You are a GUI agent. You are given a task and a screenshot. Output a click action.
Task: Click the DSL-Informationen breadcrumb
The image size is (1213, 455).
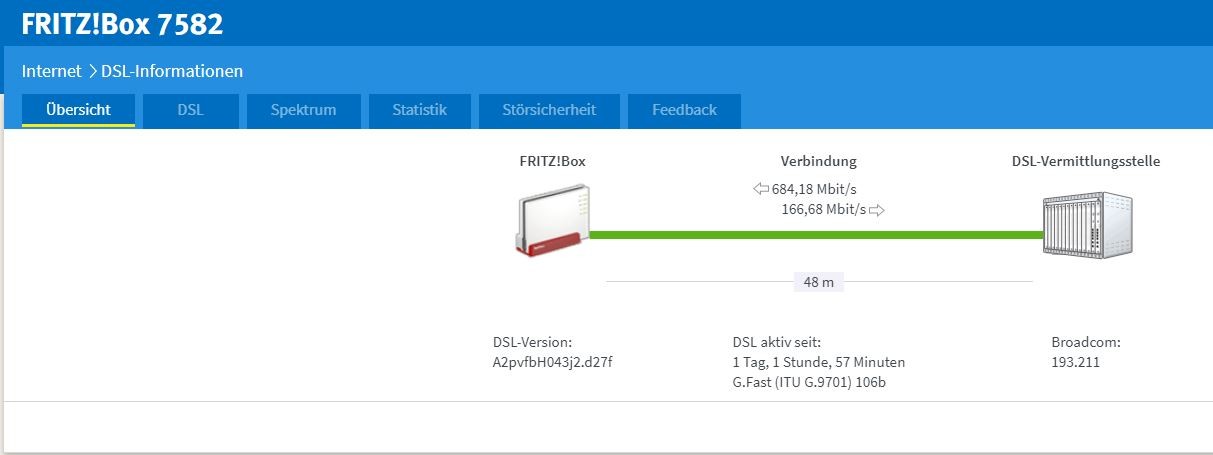click(172, 72)
